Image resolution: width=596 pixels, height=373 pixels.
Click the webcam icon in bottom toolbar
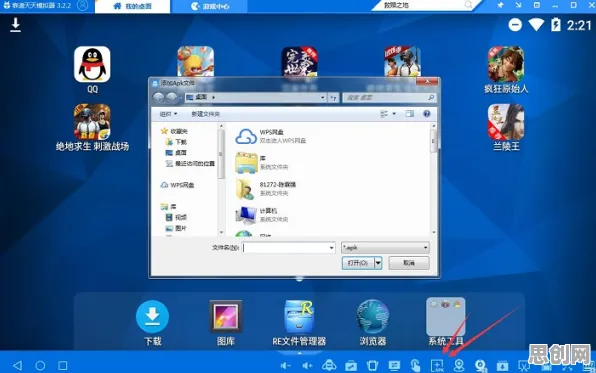point(481,366)
